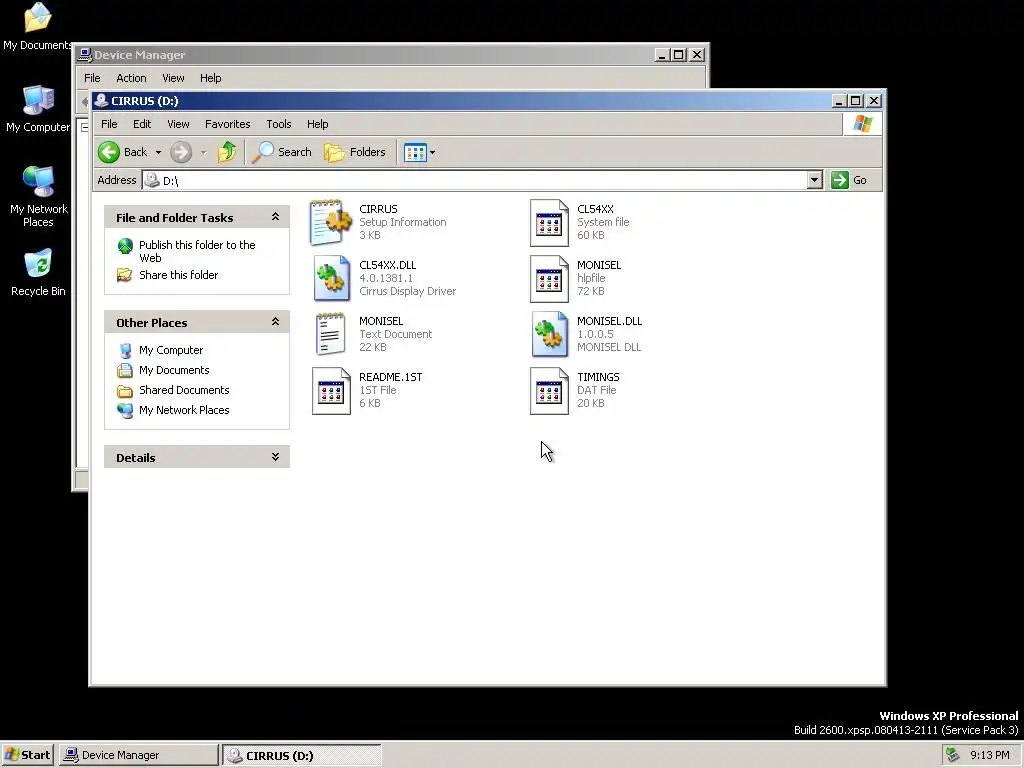Go up one folder level
Image resolution: width=1024 pixels, height=768 pixels.
tap(227, 152)
